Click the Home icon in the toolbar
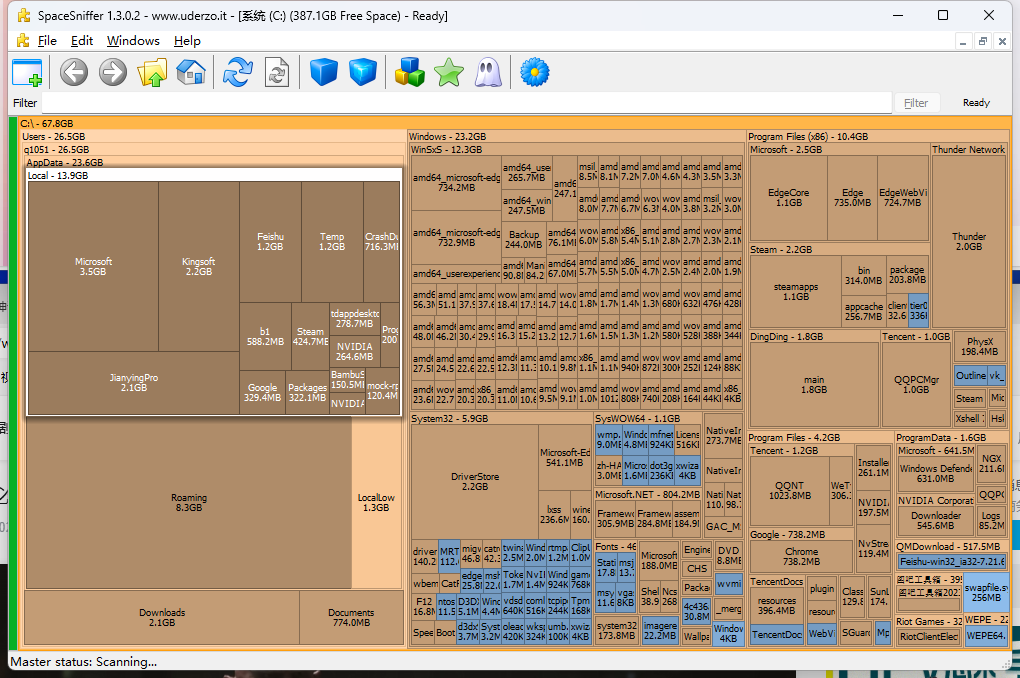This screenshot has height=678, width=1020. tap(191, 72)
